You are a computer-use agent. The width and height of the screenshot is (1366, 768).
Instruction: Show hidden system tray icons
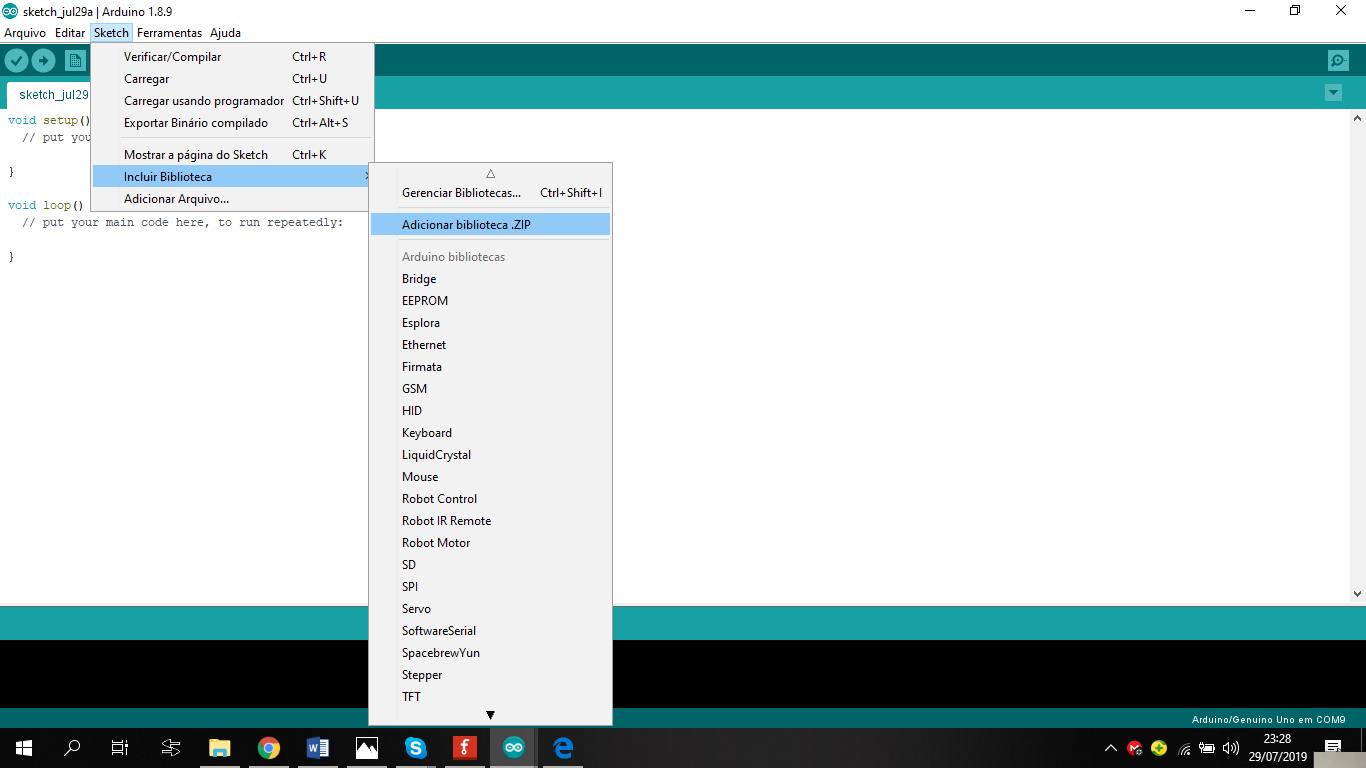(x=1110, y=748)
